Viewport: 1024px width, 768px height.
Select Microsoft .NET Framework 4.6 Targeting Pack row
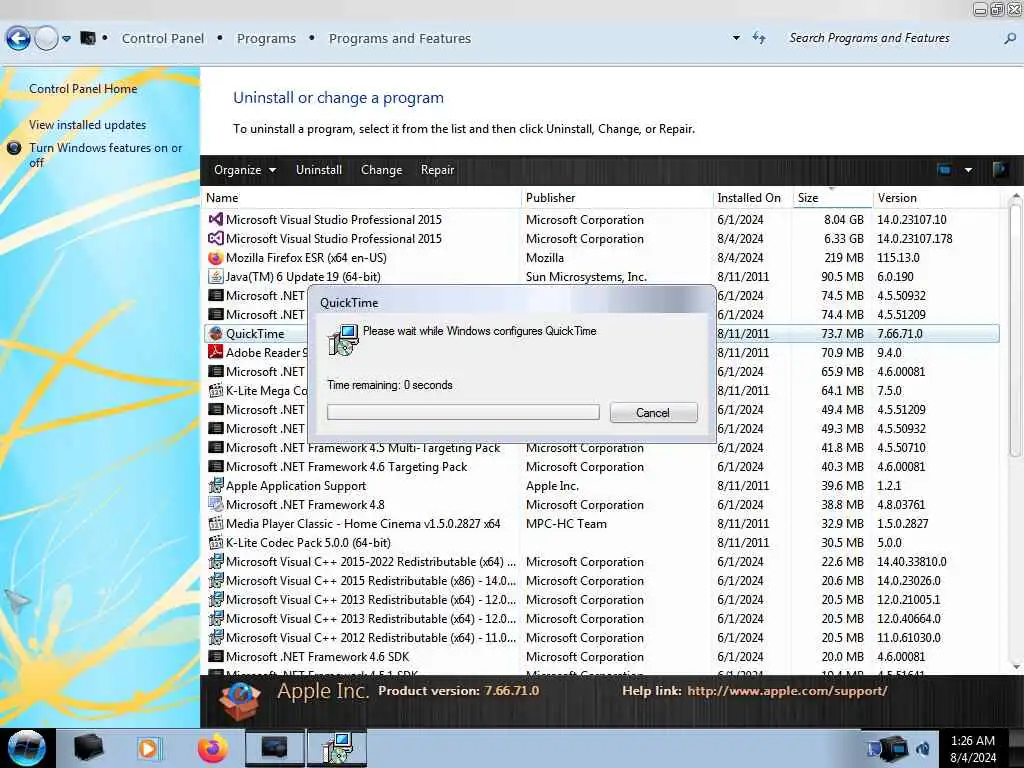601,466
